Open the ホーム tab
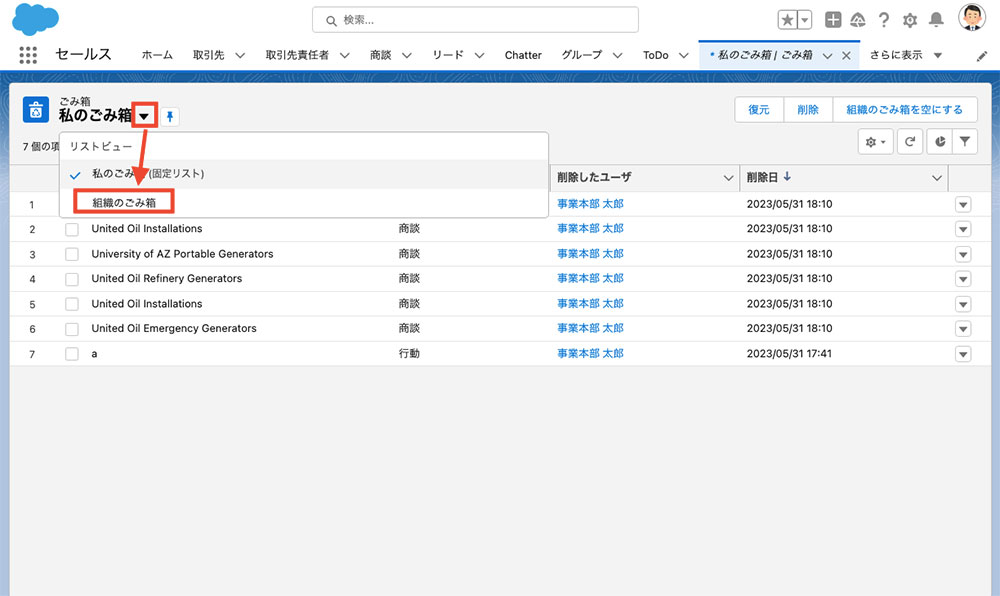This screenshot has height=596, width=1000. [x=157, y=55]
